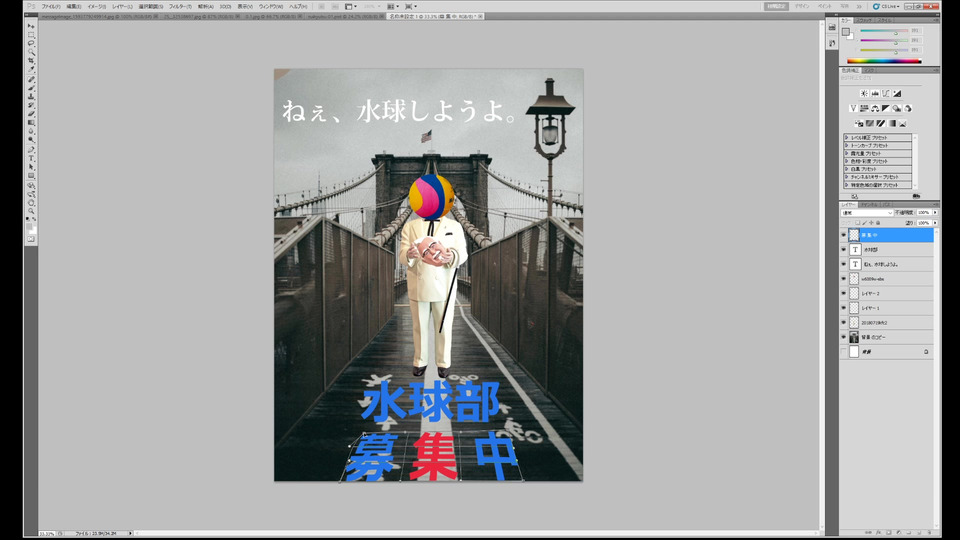Select the Blur tool

click(31, 131)
